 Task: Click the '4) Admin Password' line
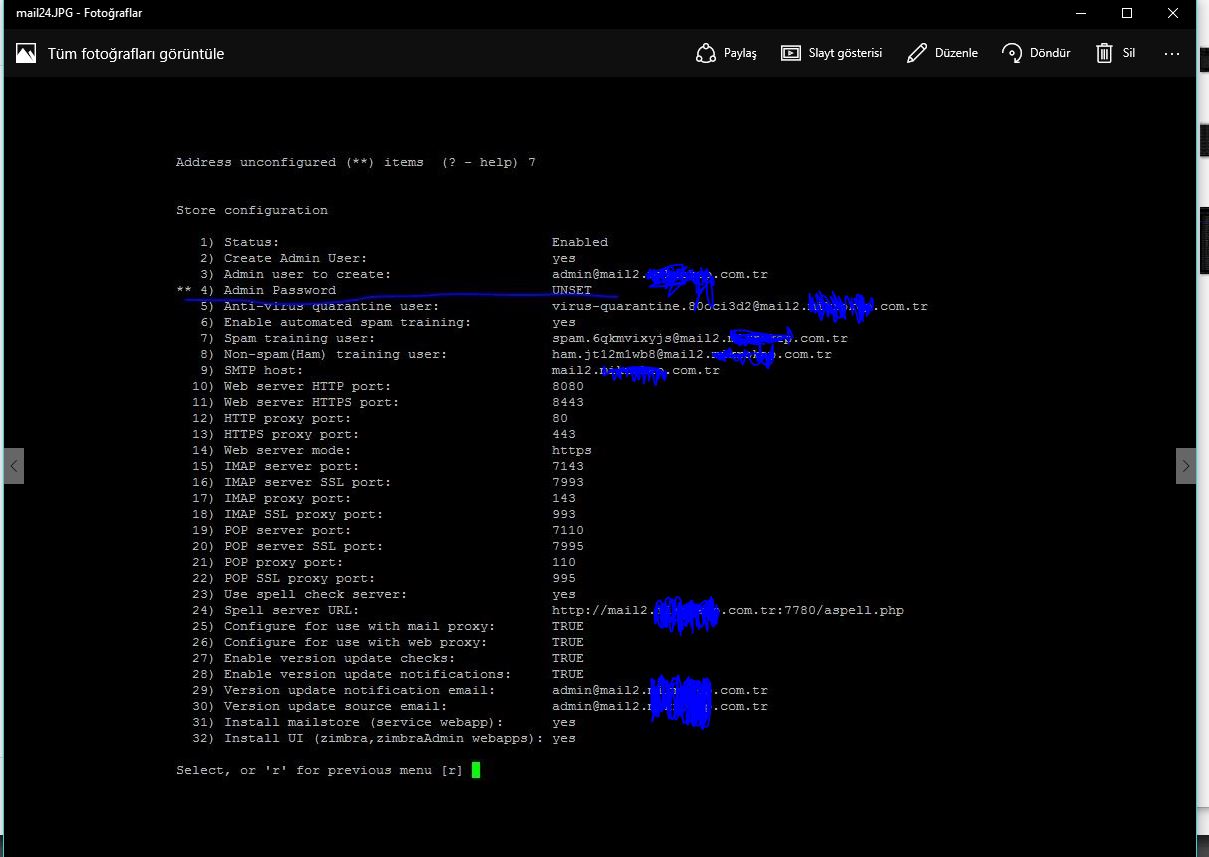[x=268, y=290]
